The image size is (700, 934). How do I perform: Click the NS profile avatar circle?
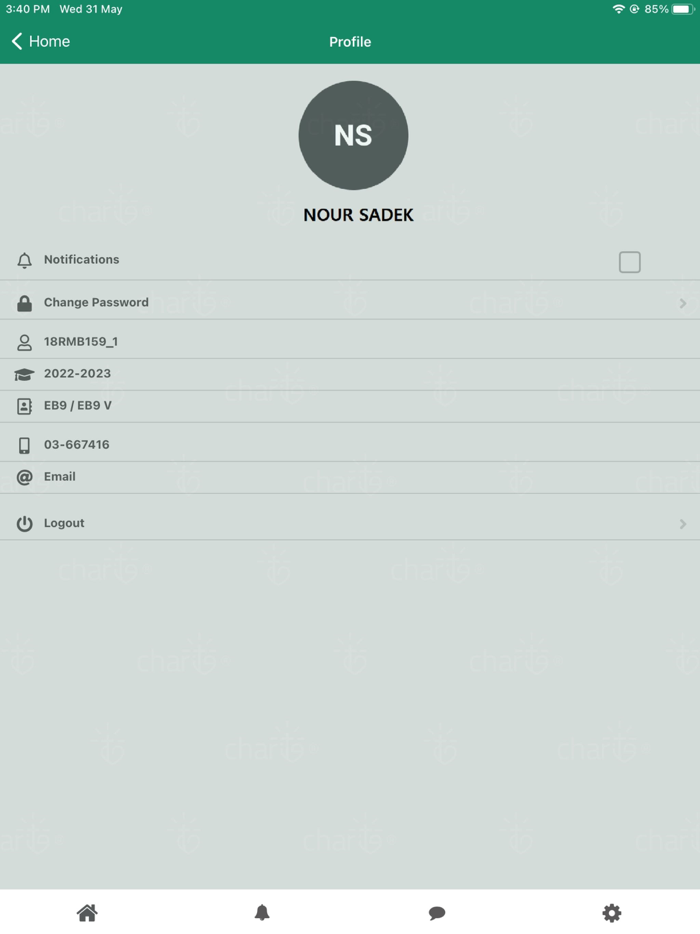tap(353, 135)
